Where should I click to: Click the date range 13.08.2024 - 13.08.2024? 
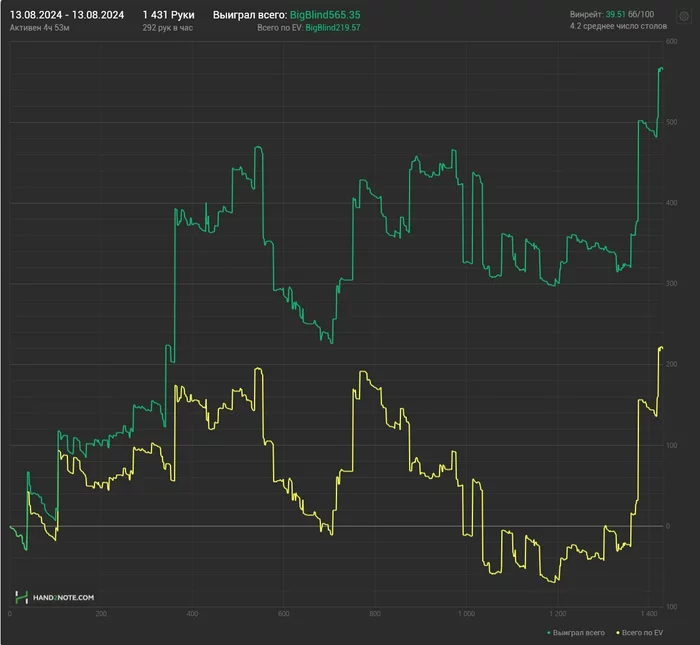tap(67, 15)
